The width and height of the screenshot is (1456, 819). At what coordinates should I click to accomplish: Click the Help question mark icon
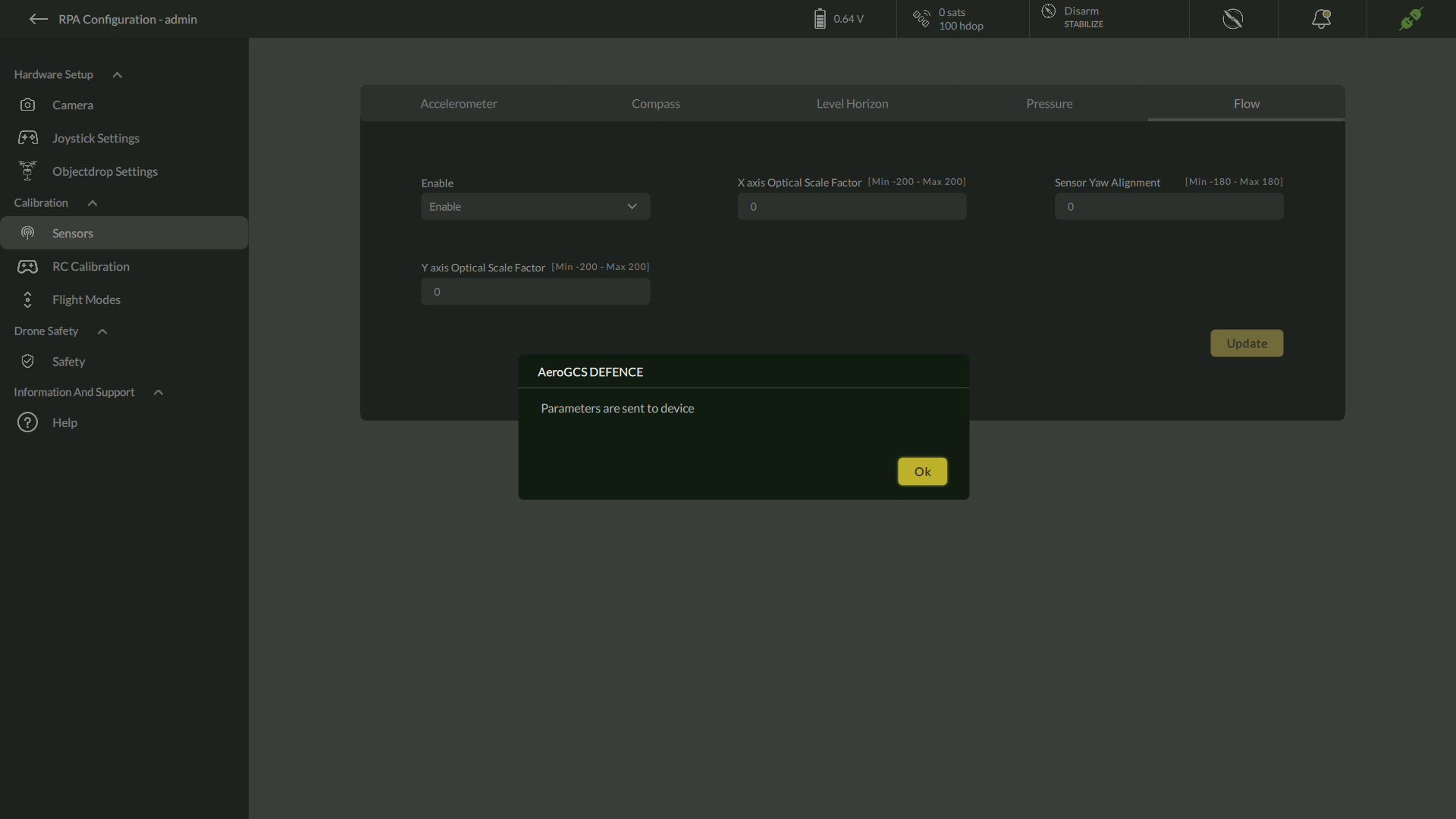27,422
